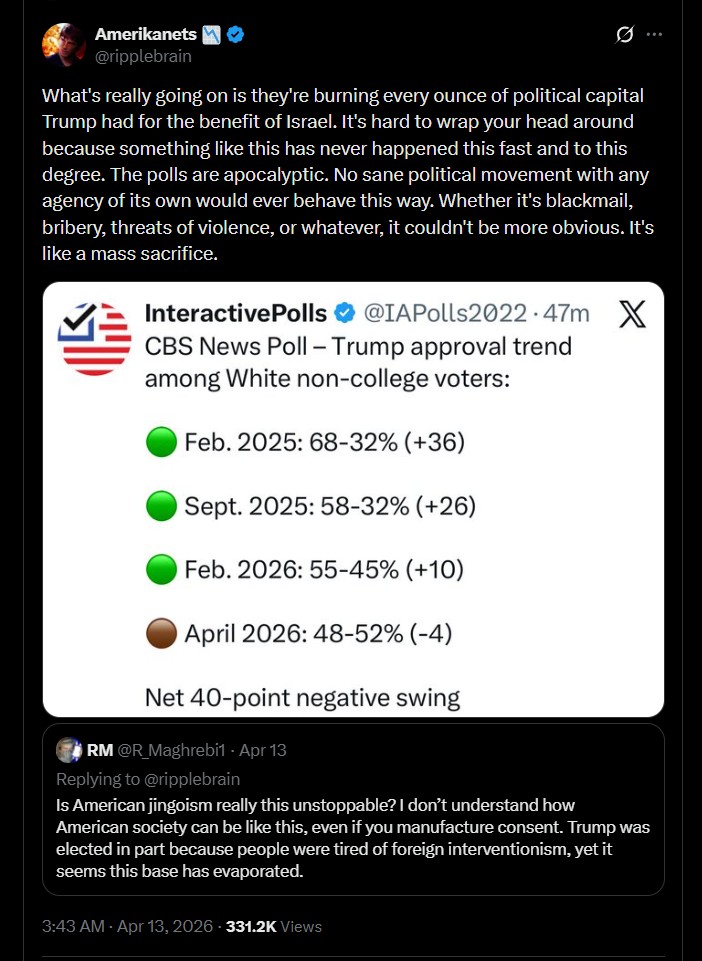Click the InteractivePolls flag checkmark logo
Viewport: 702px width, 961px height.
coord(94,339)
